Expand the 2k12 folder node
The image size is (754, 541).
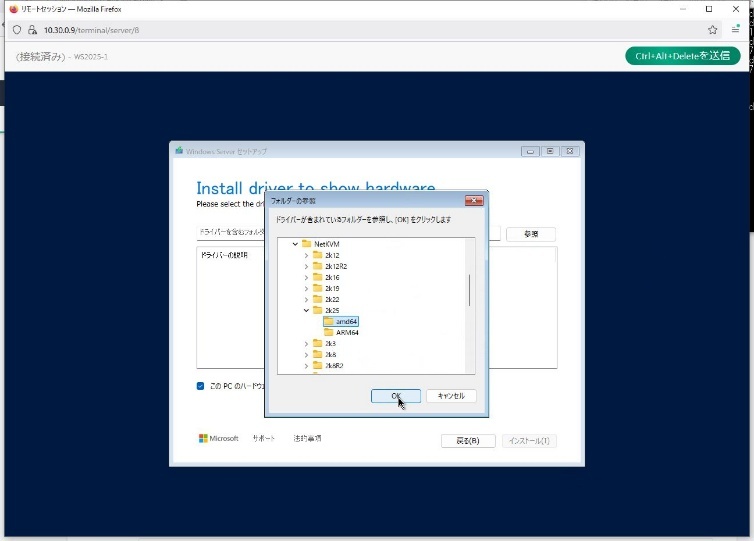[306, 255]
